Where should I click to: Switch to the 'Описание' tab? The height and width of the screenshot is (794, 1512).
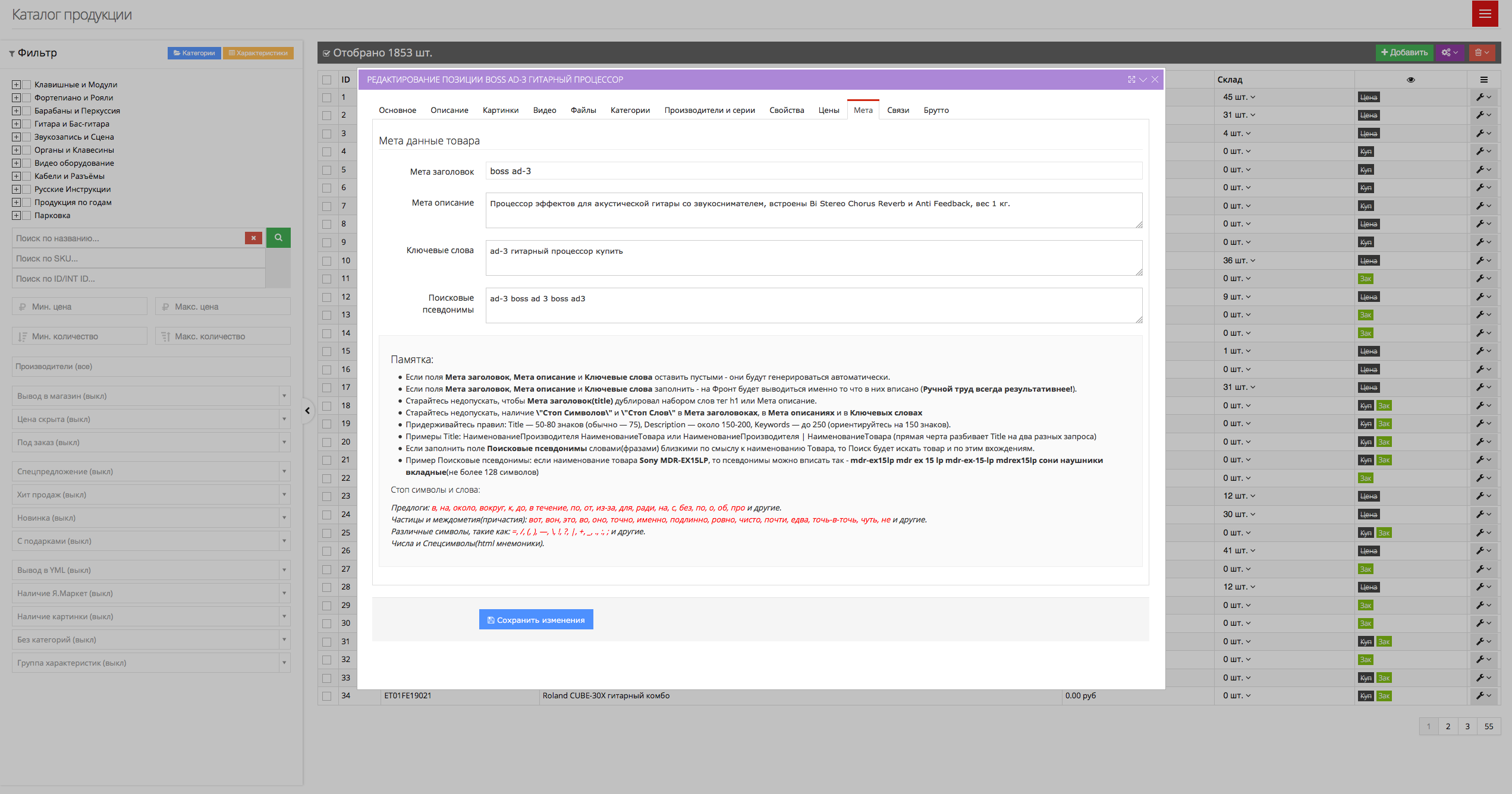(449, 110)
